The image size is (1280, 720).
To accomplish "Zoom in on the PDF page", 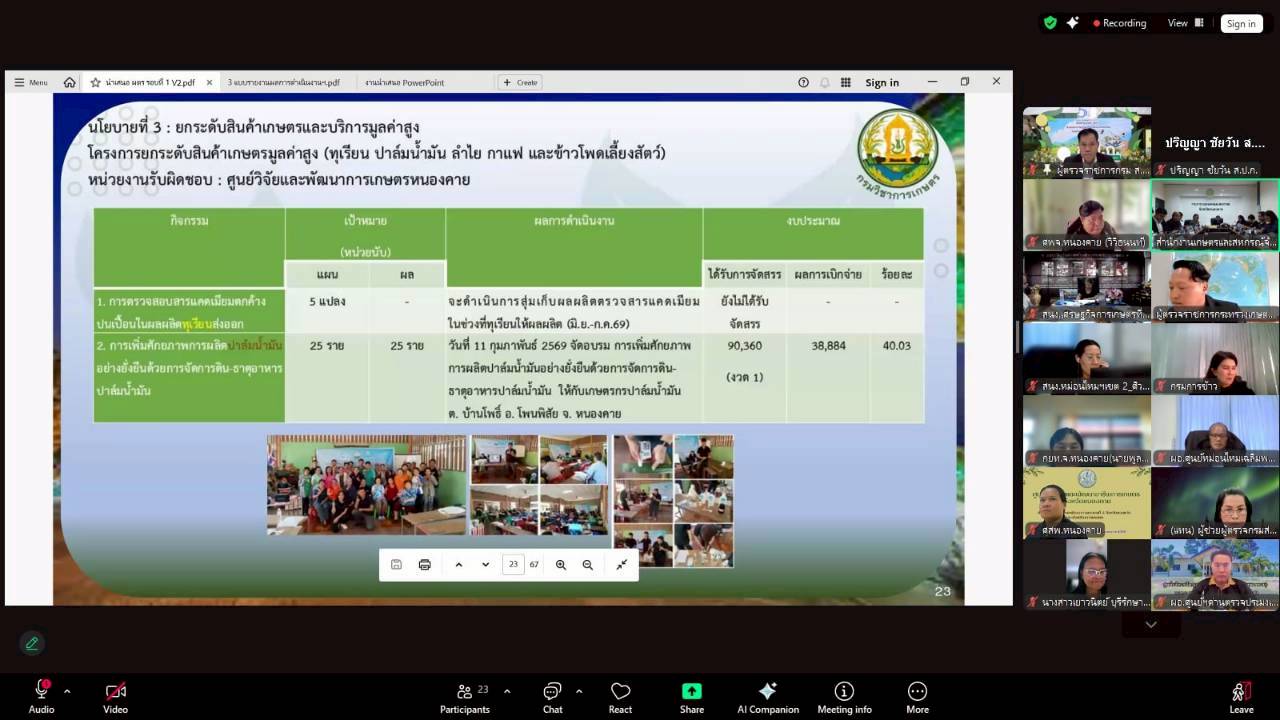I will [560, 564].
